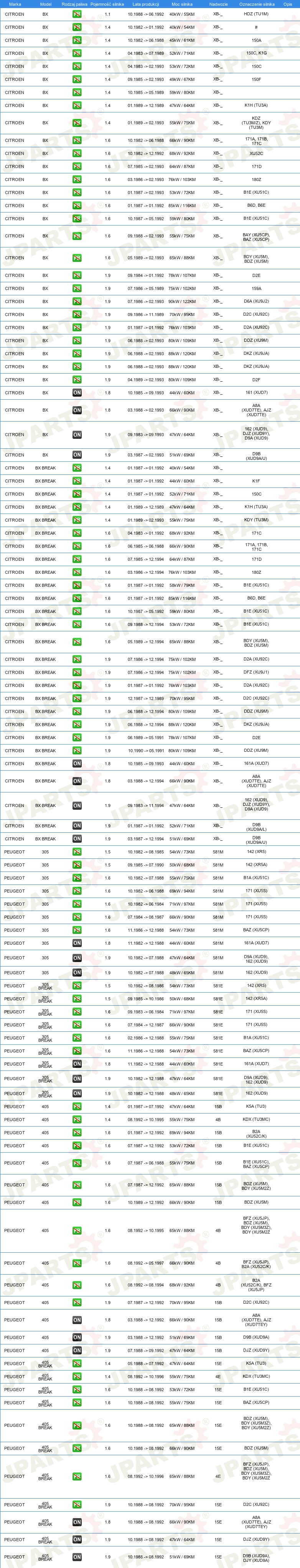Viewport: 300px width, 1568px height.
Task: Click diesel icon in BX BREAK 161A (XUD7) row
Action: [77, 764]
